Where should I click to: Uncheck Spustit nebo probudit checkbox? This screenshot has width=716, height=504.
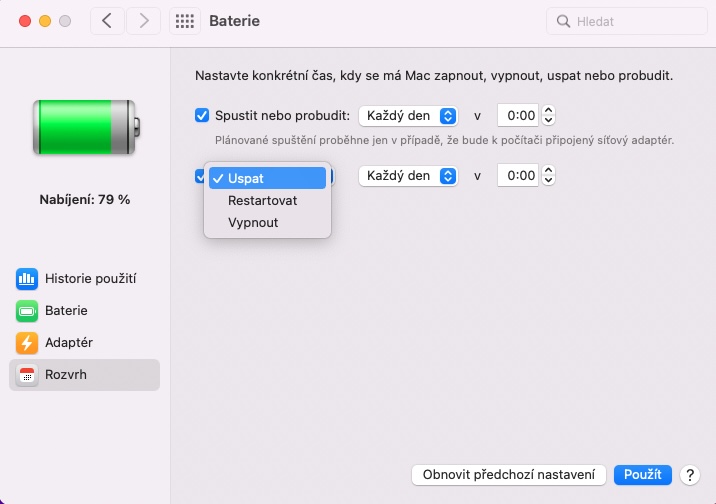point(202,115)
